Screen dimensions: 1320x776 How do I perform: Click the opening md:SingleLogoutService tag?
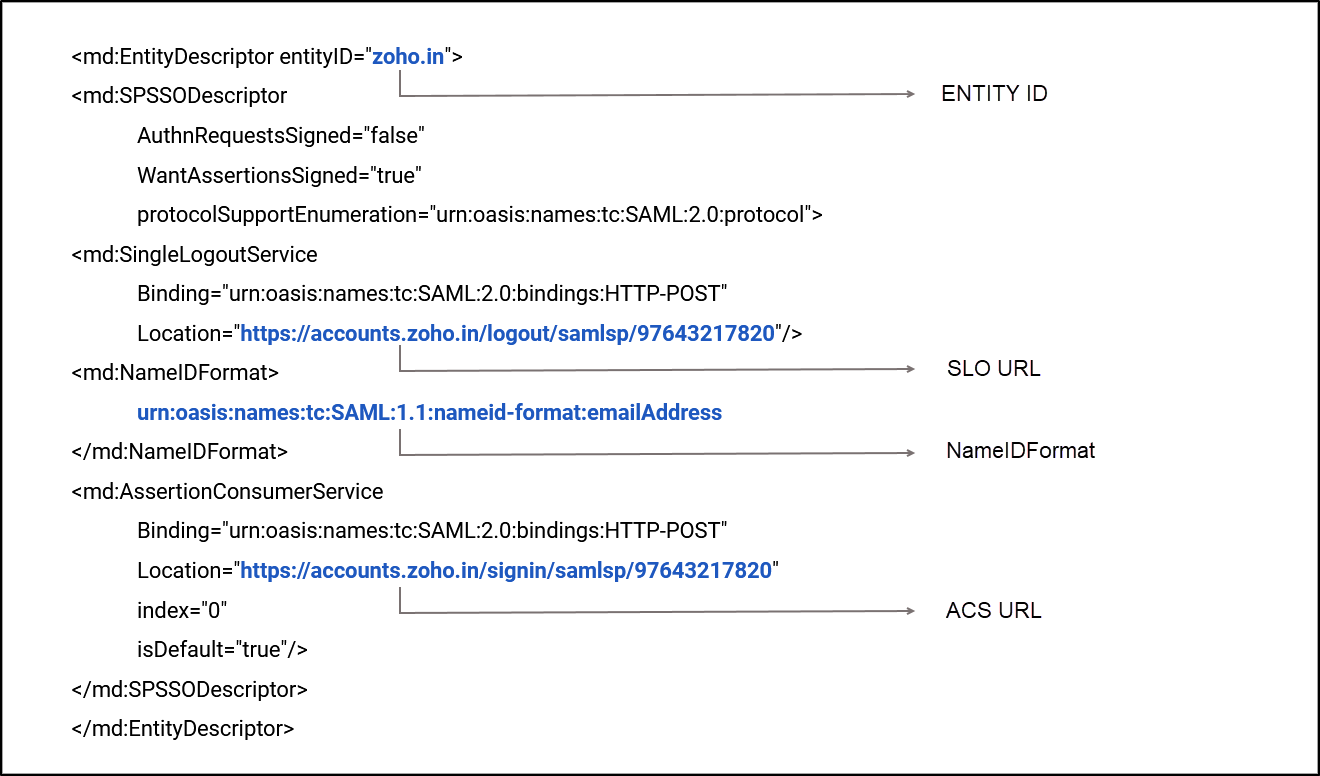[194, 255]
